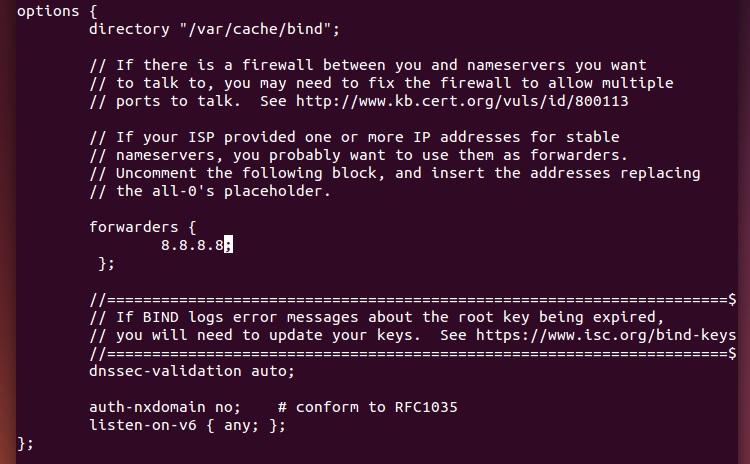Click the kb.cert.org vulnerability URL
The image size is (750, 464).
tap(462, 101)
